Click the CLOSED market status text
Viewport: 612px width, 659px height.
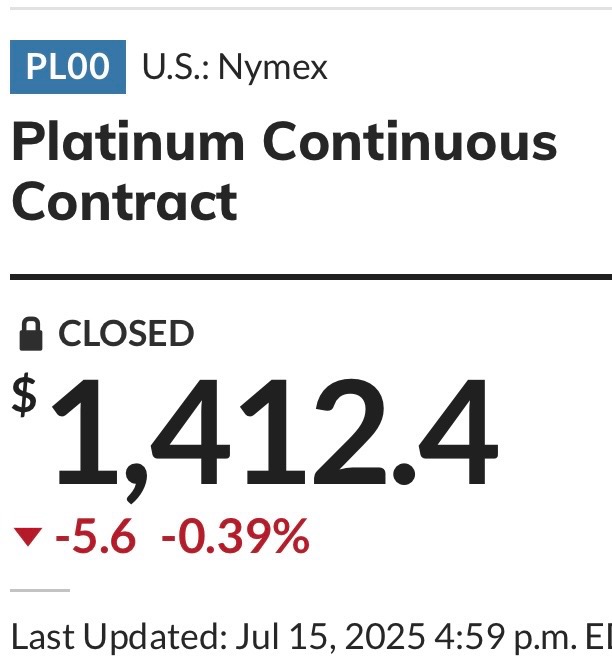[x=126, y=334]
